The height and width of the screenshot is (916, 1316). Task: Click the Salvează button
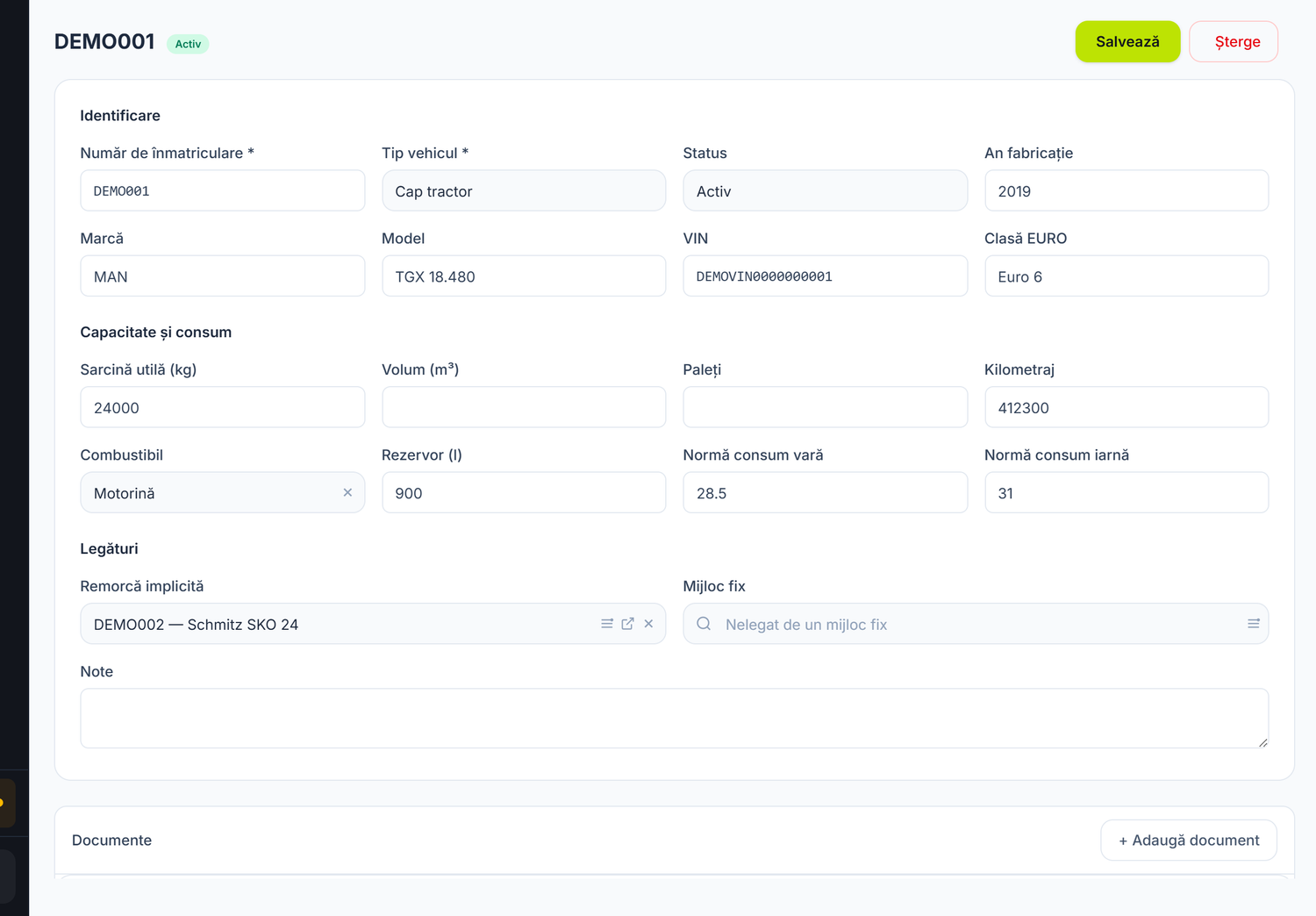1127,41
